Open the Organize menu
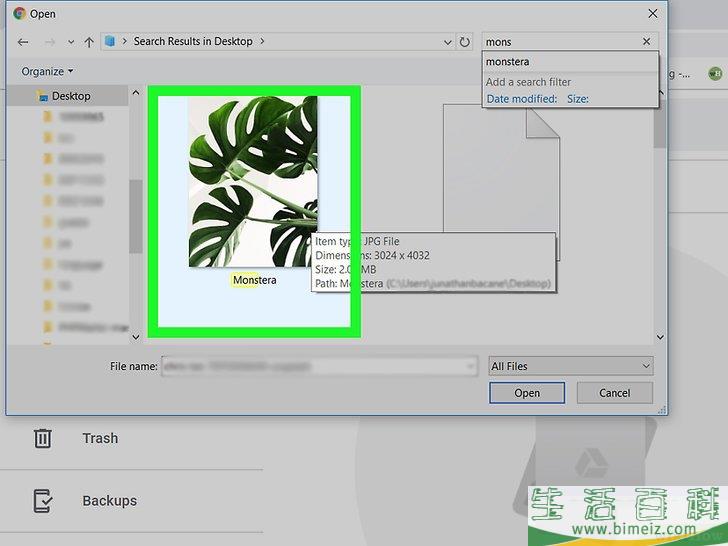This screenshot has width=728, height=546. [x=47, y=72]
